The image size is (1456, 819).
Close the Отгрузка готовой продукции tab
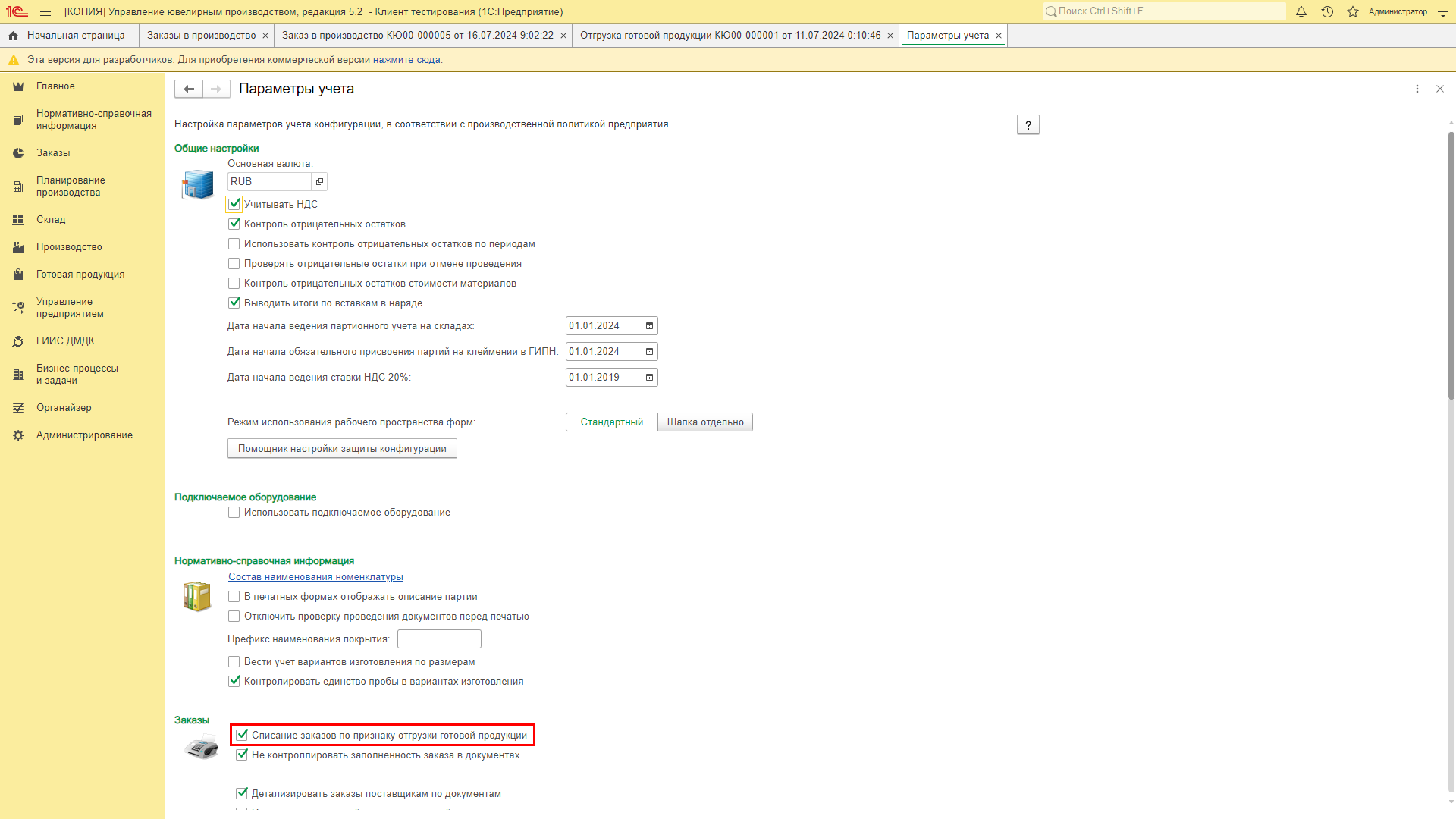coord(890,36)
